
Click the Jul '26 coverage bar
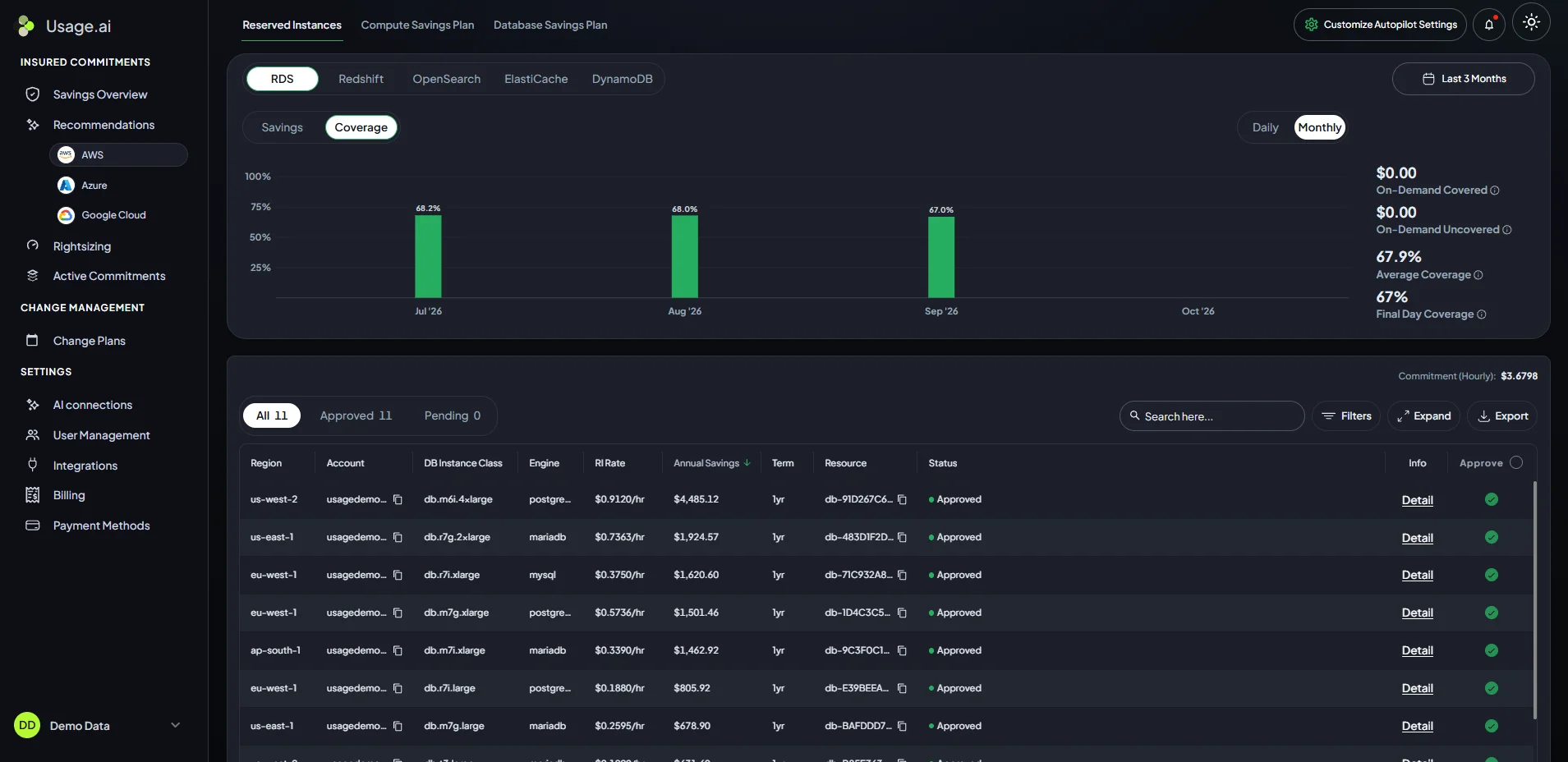coord(428,256)
